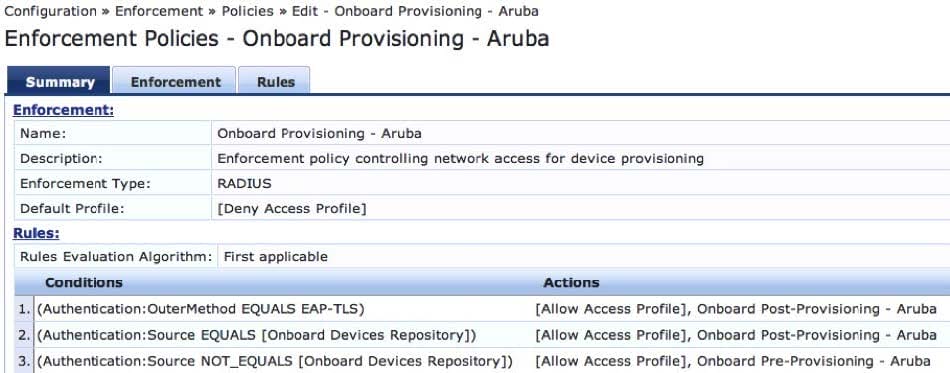Viewport: 950px width, 373px height.
Task: Click the Rules section heading link
Action: click(x=36, y=233)
